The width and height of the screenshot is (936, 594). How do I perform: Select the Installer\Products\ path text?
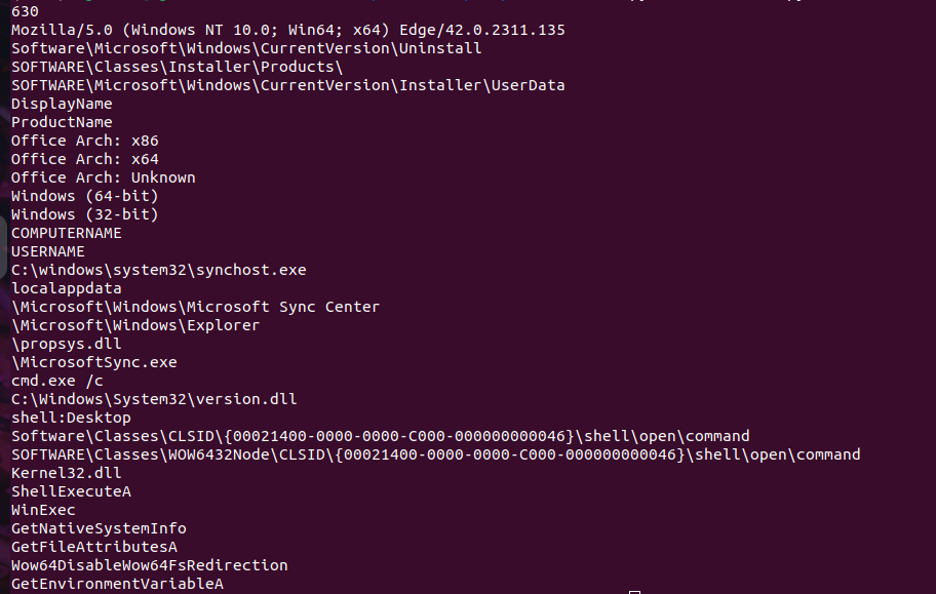pyautogui.click(x=177, y=67)
